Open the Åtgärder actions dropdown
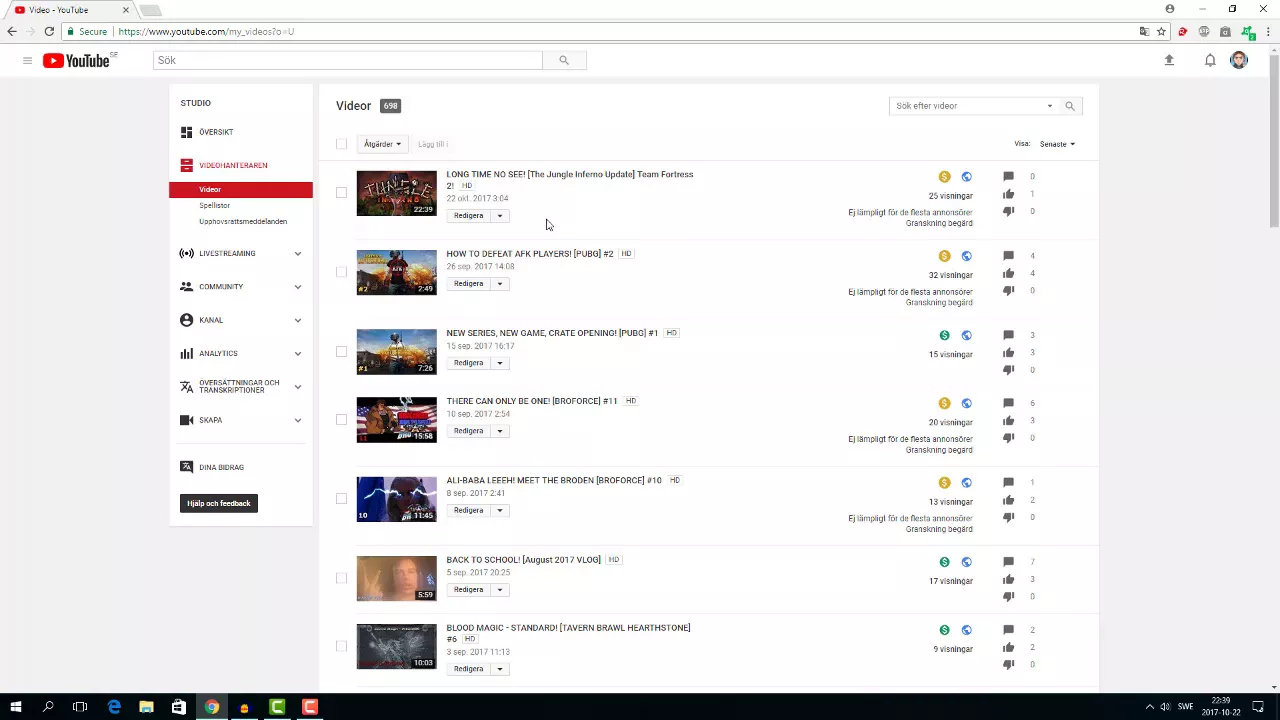The image size is (1280, 720). coord(382,144)
